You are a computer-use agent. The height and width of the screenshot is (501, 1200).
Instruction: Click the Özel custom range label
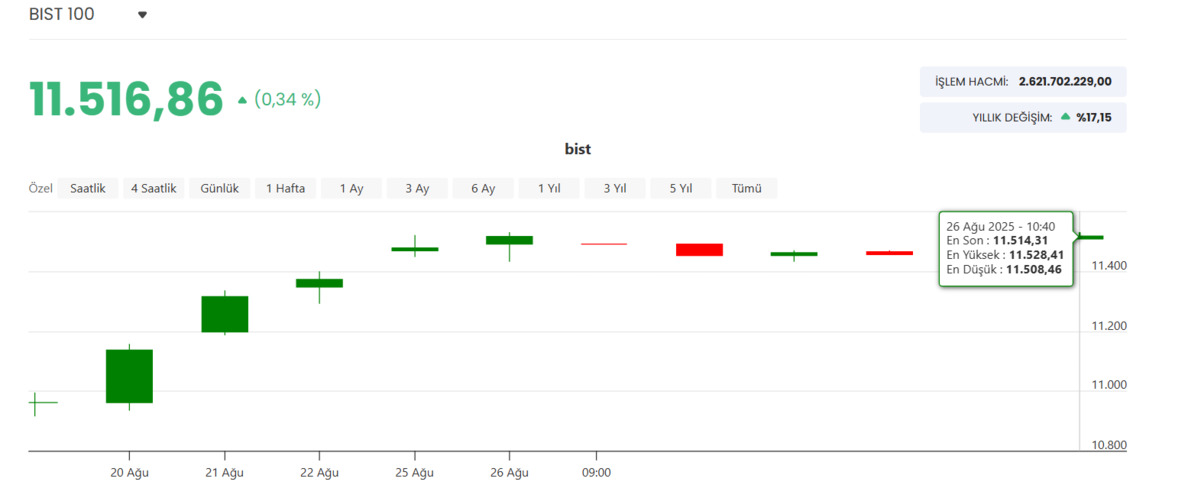click(x=40, y=188)
